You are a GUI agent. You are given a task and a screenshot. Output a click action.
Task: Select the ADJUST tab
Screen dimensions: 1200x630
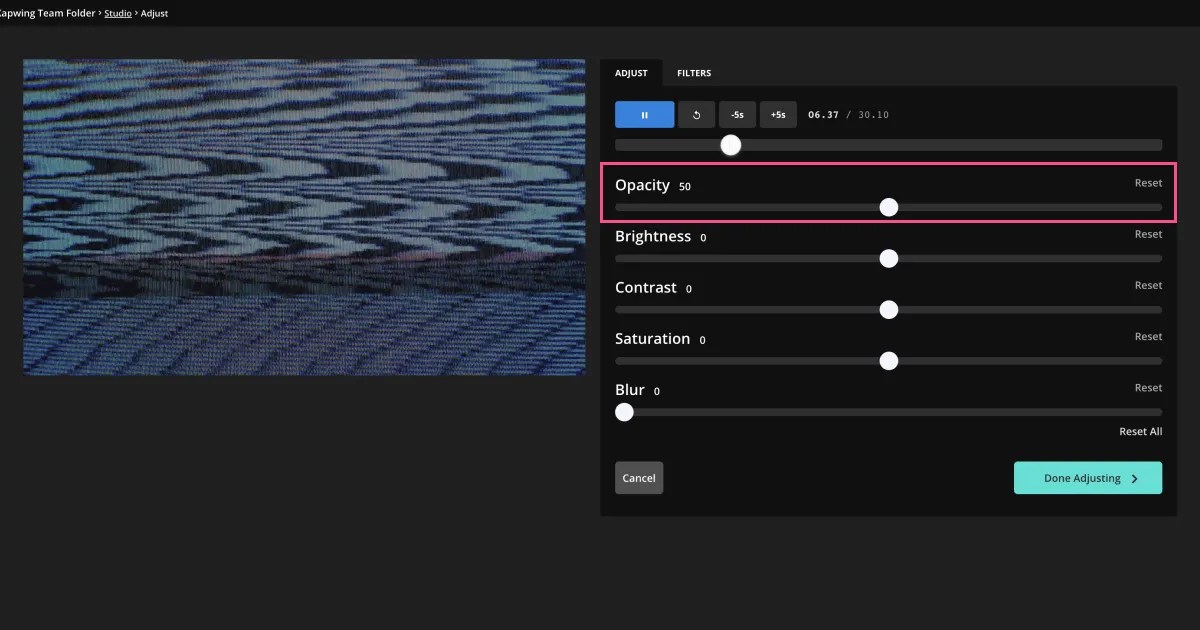[x=631, y=73]
